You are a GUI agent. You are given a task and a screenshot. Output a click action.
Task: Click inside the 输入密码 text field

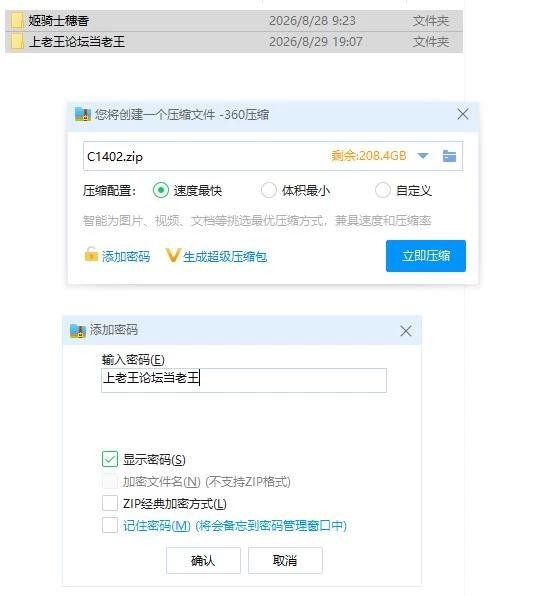coord(244,380)
